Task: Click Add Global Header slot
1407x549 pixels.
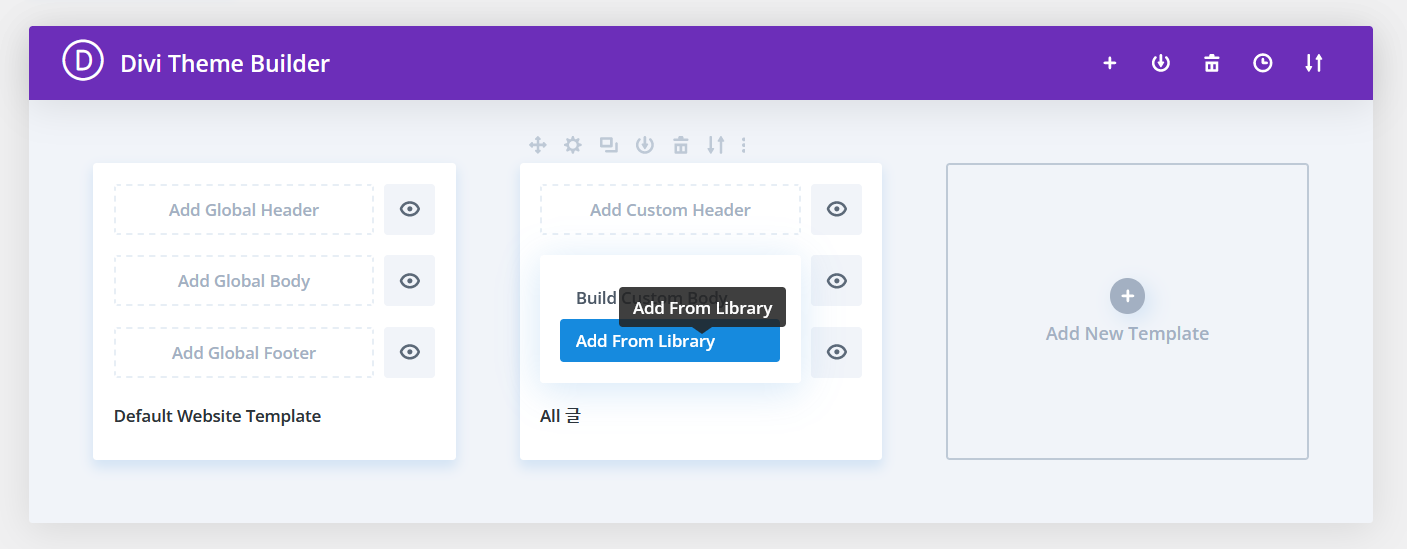Action: tap(244, 210)
